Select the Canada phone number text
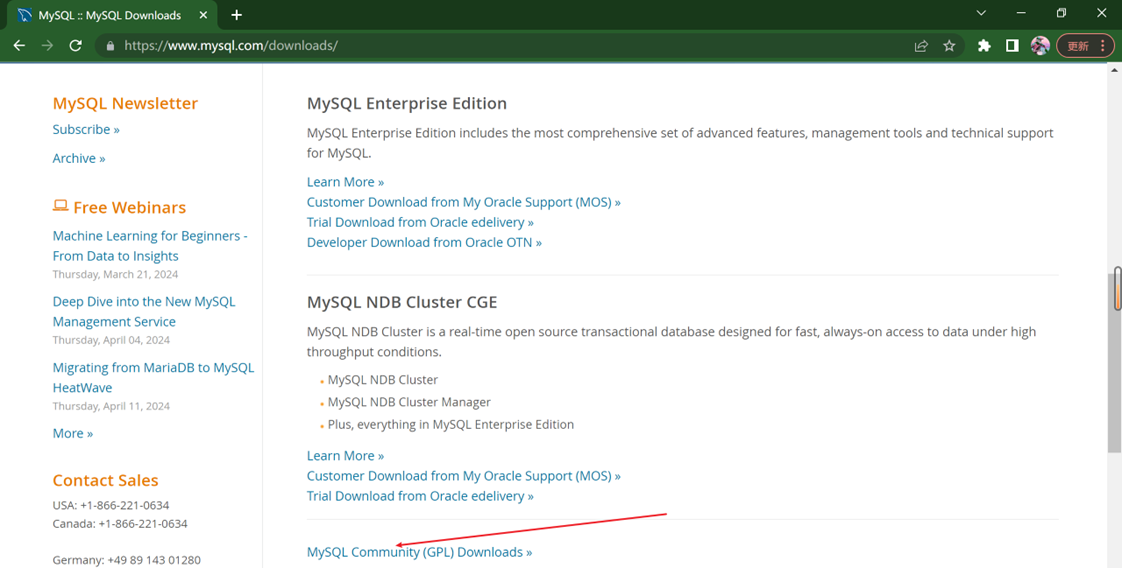Screen dimensions: 1122x568 coord(119,524)
